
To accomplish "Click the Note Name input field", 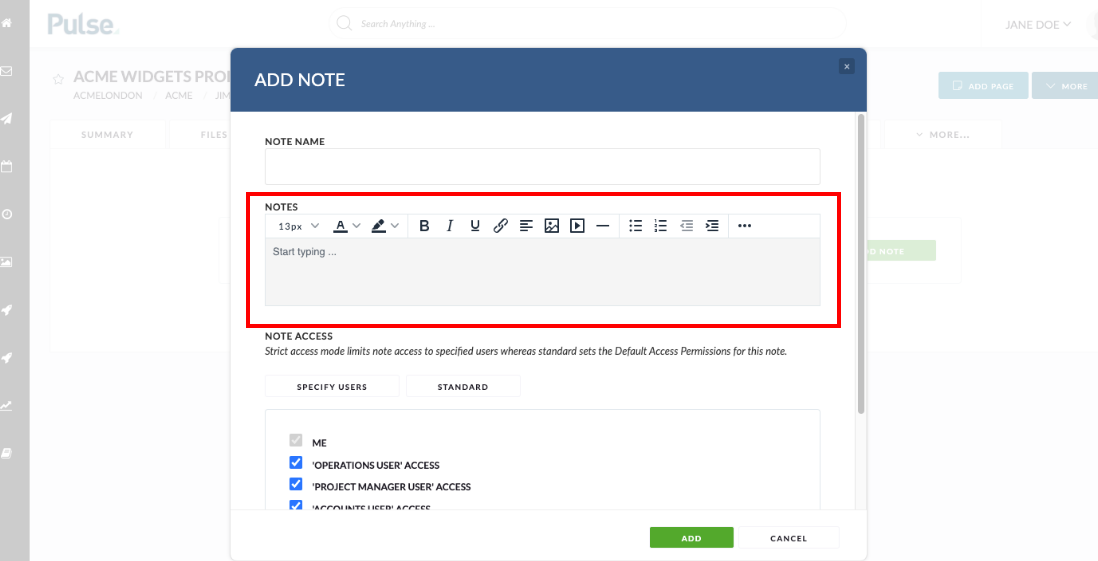I will [542, 167].
